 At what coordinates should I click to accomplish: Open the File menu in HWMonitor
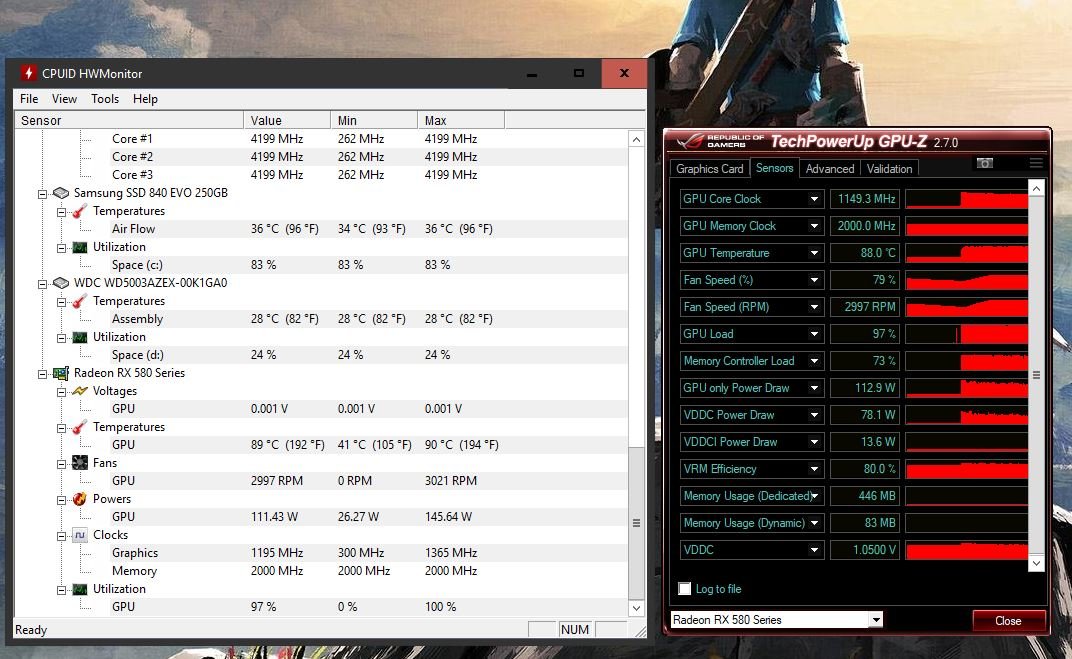point(29,99)
